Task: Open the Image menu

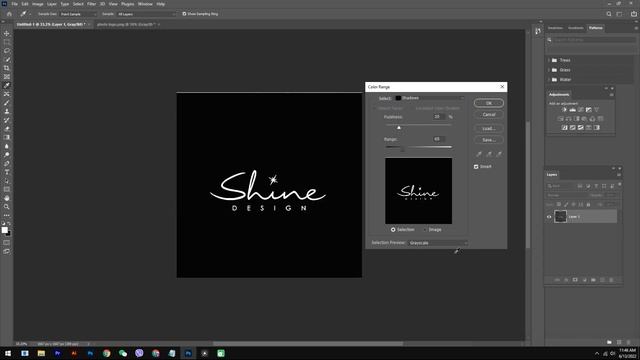Action: (38, 4)
